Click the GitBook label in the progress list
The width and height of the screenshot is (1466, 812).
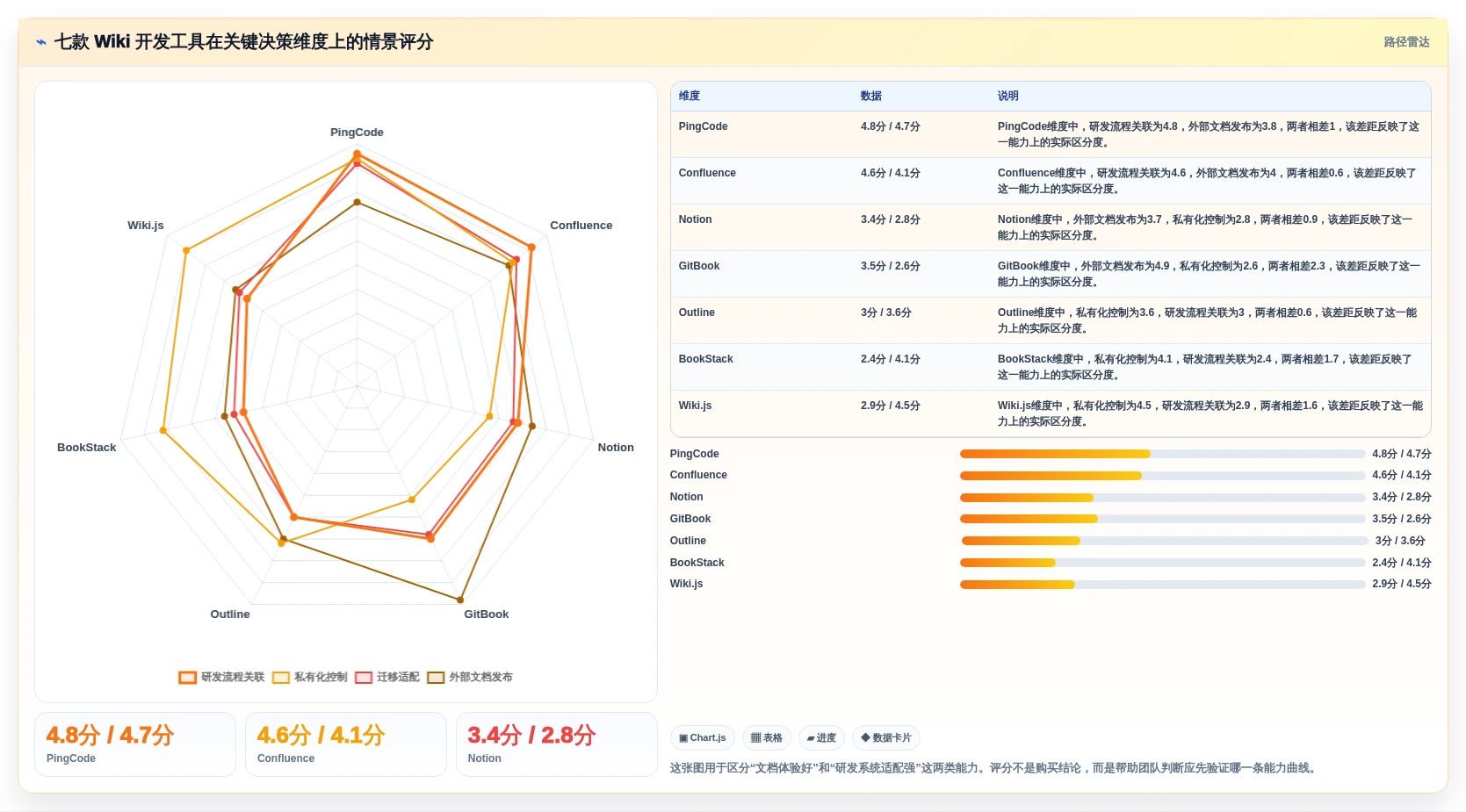[690, 519]
